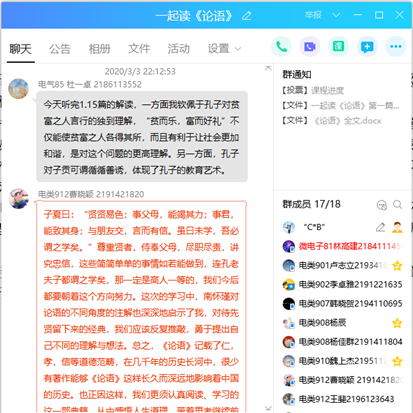This screenshot has width=413, height=413.
Task: Switch to the 公告 tab
Action: 60,49
